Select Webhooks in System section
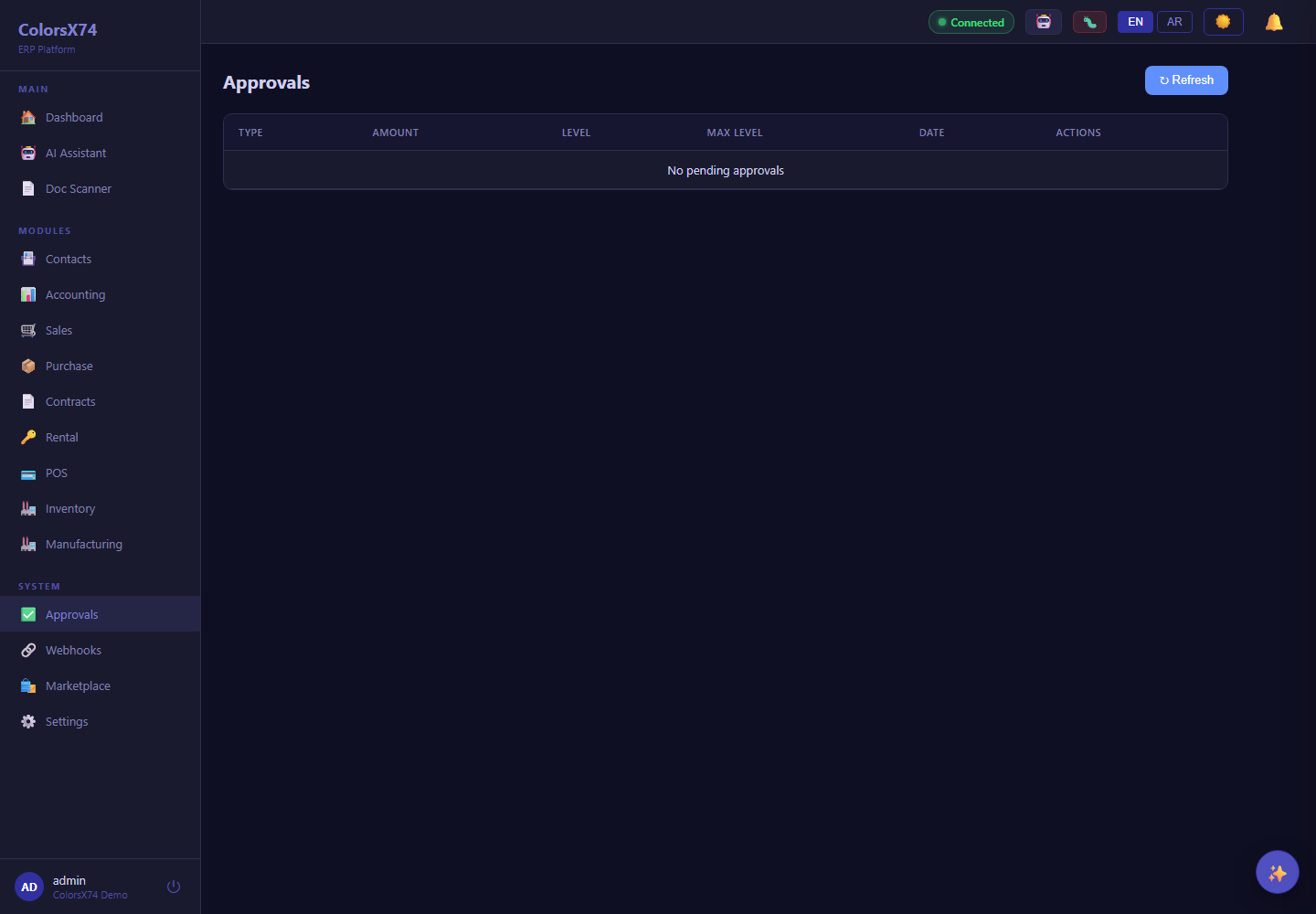 pyautogui.click(x=101, y=650)
